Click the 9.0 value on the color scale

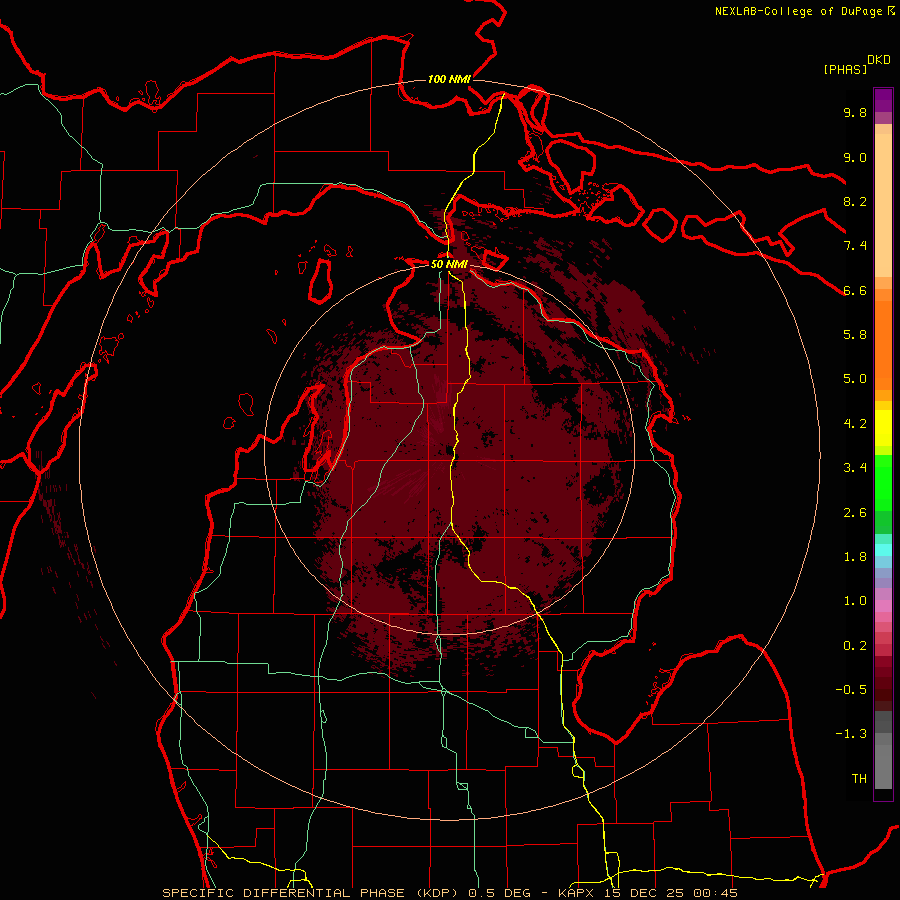click(855, 157)
